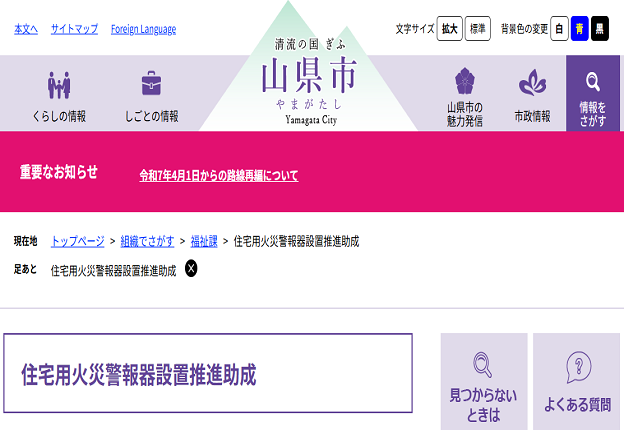Open the Foreign Language link

[x=143, y=29]
